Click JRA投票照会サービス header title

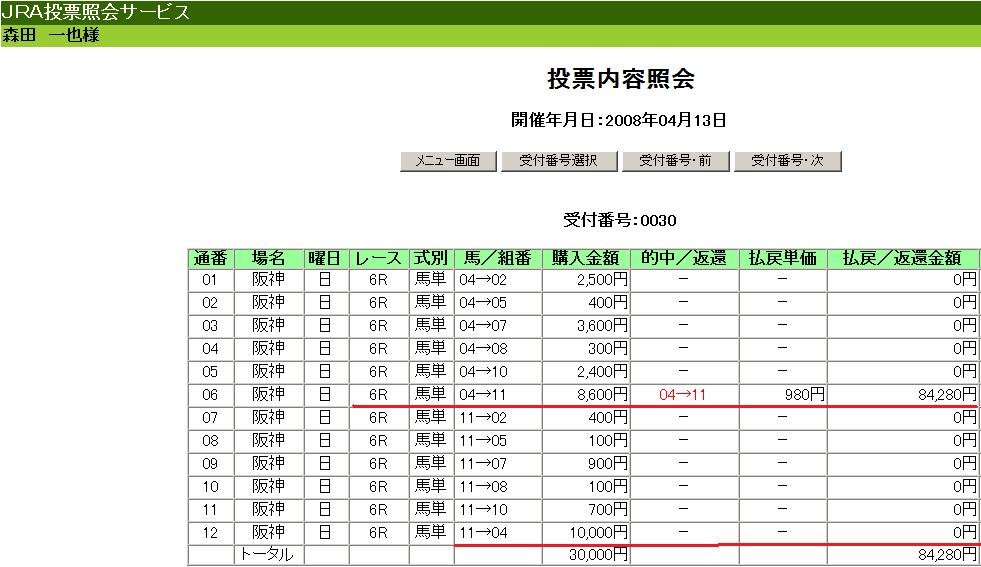pyautogui.click(x=96, y=12)
